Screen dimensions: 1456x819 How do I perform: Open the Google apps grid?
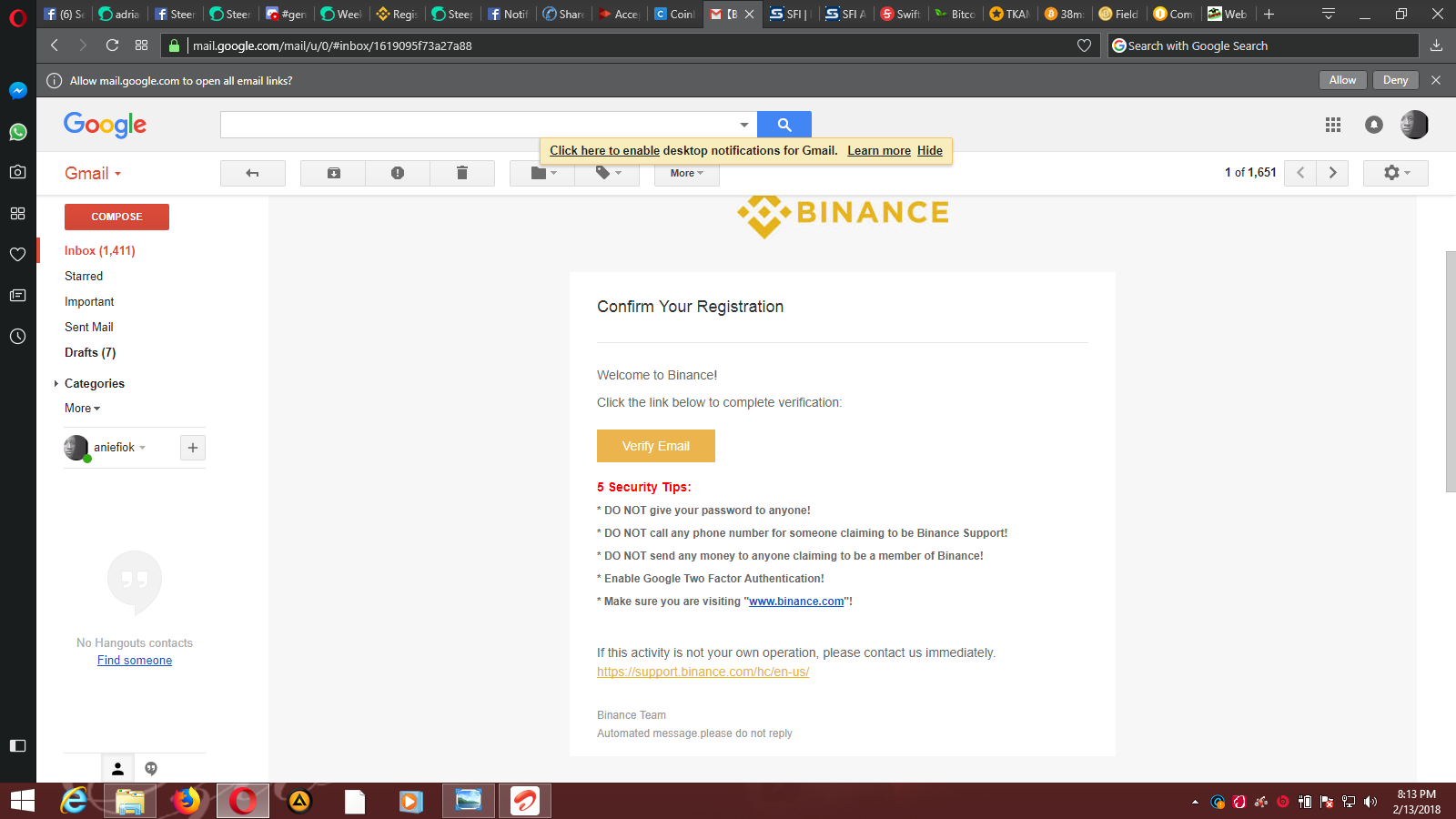point(1333,125)
